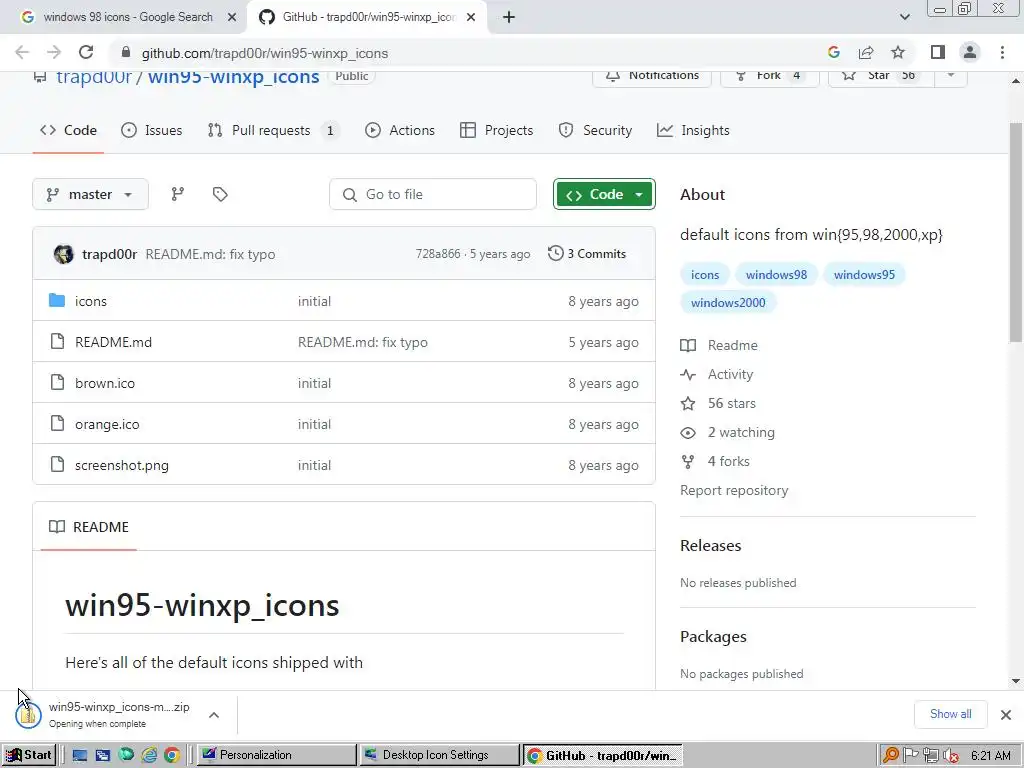Click the volume icon in system tray
This screenshot has width=1024, height=768.
tap(951, 756)
